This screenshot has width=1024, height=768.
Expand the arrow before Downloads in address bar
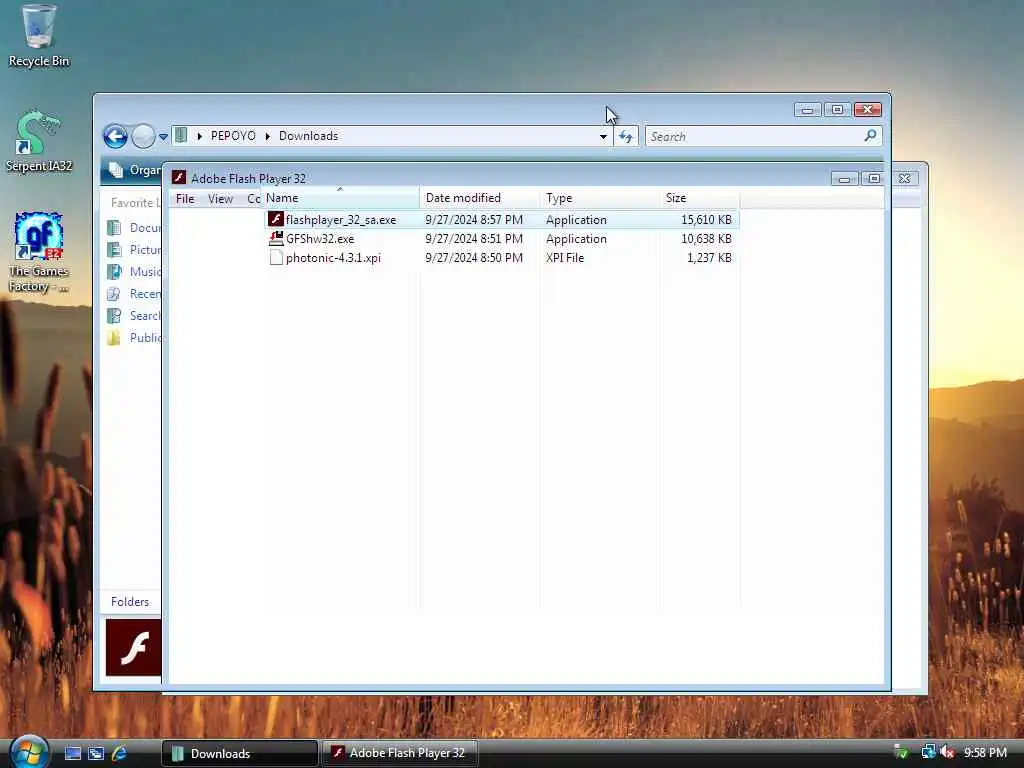click(268, 136)
